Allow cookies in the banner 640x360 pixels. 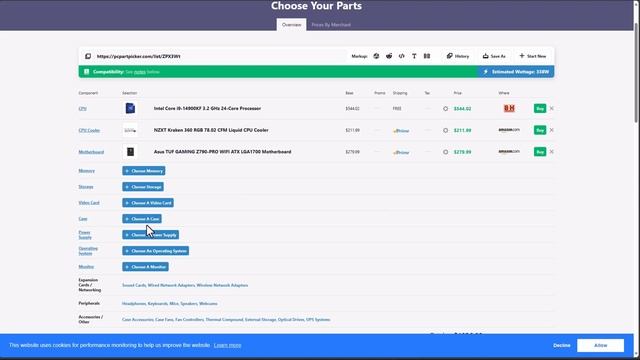click(x=600, y=345)
